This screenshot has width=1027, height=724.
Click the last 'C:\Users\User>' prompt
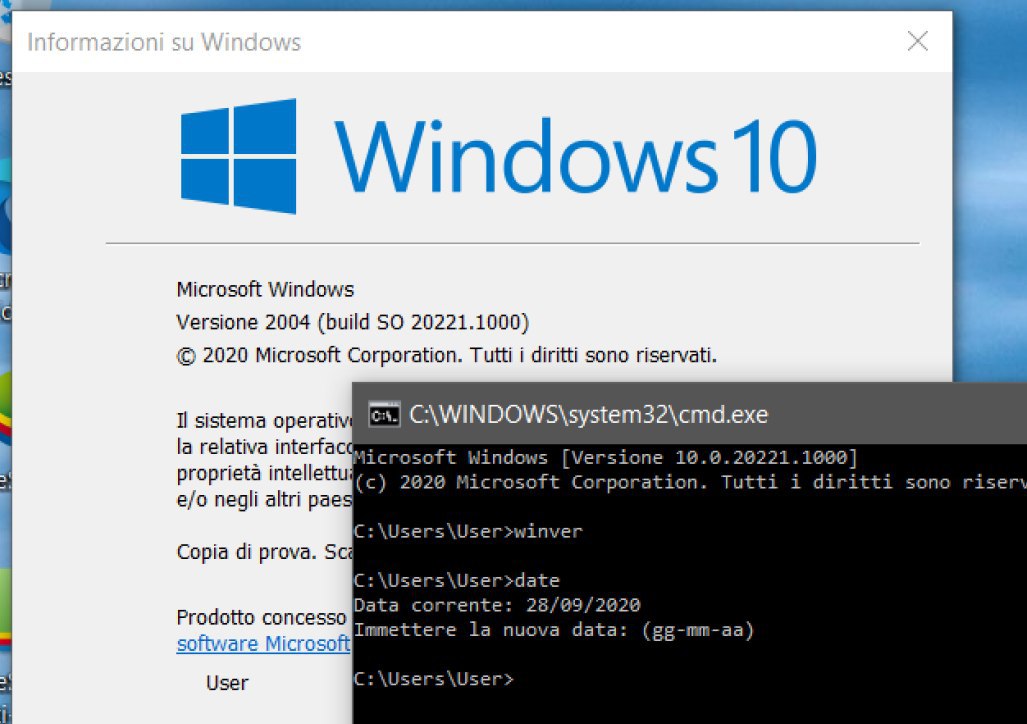click(x=434, y=679)
